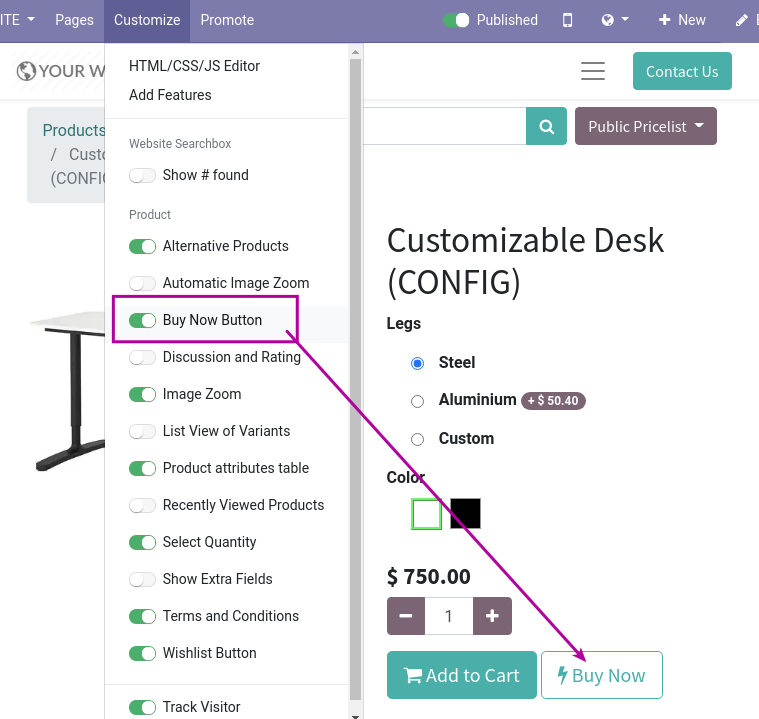
Task: Open the Pages menu
Action: tap(74, 20)
